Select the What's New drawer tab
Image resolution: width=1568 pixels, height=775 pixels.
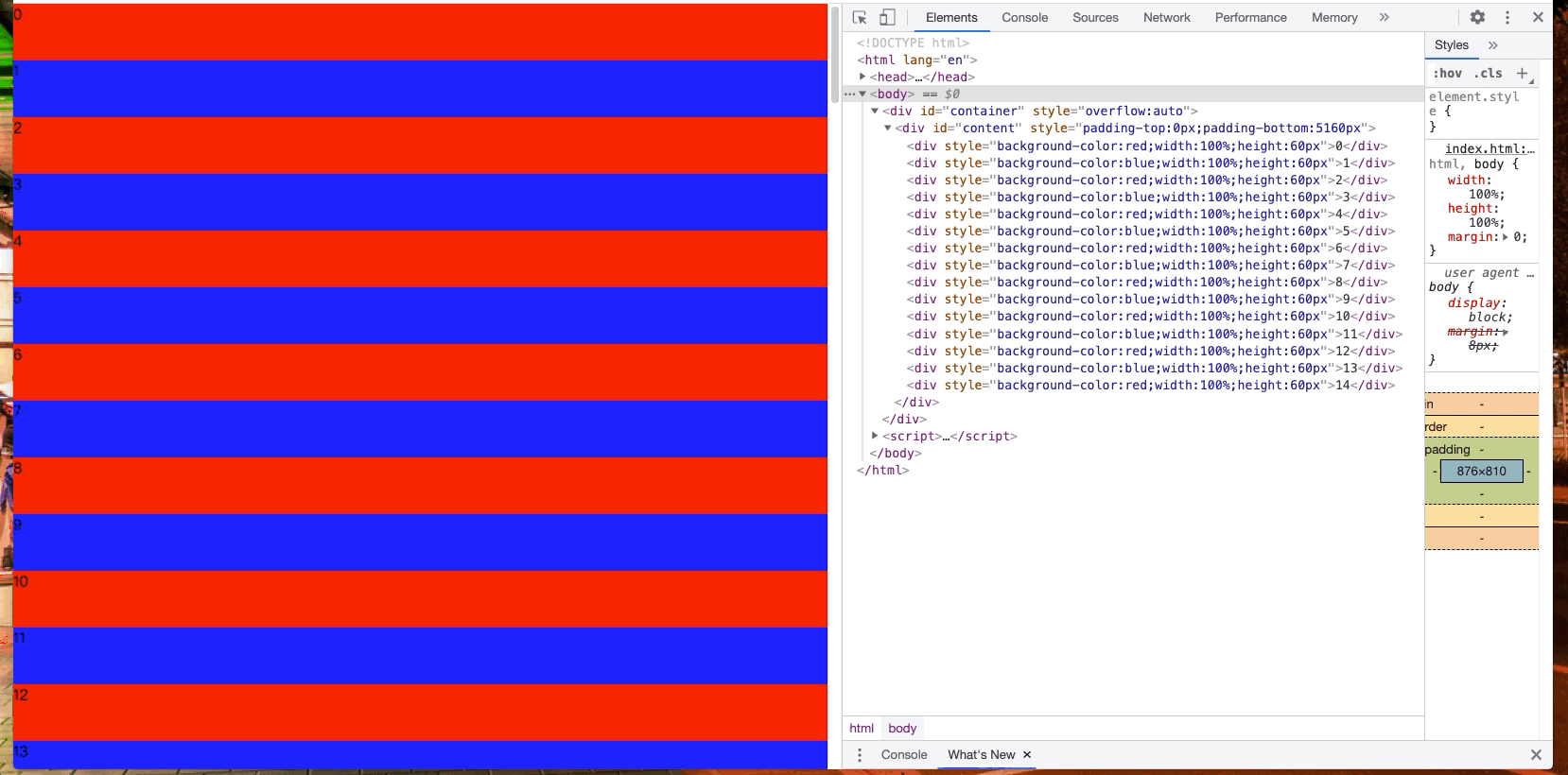click(981, 754)
